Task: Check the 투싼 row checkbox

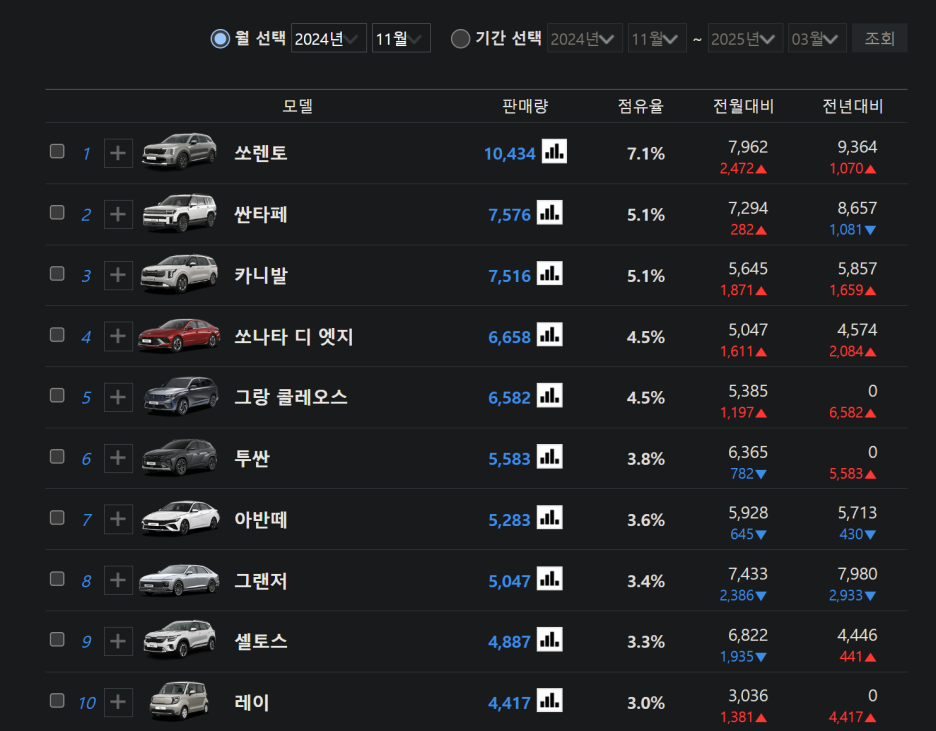Action: 57,457
